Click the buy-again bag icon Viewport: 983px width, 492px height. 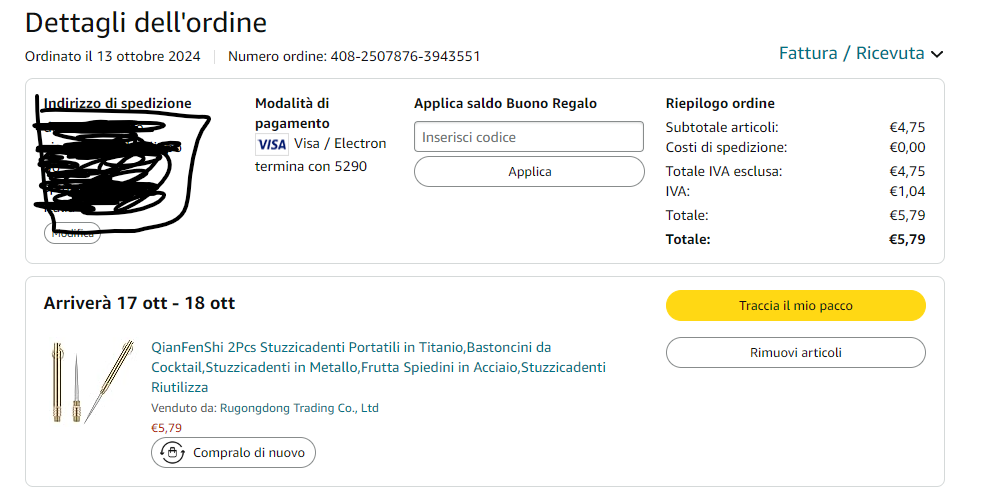coord(172,453)
